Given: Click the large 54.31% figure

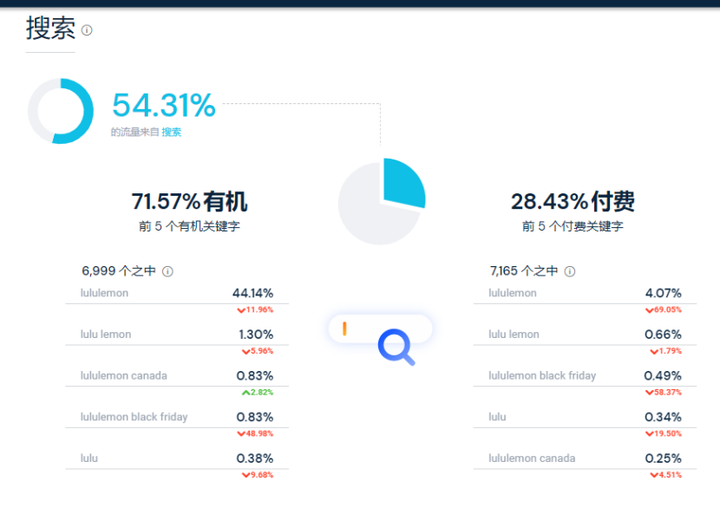Looking at the screenshot, I should click(163, 105).
